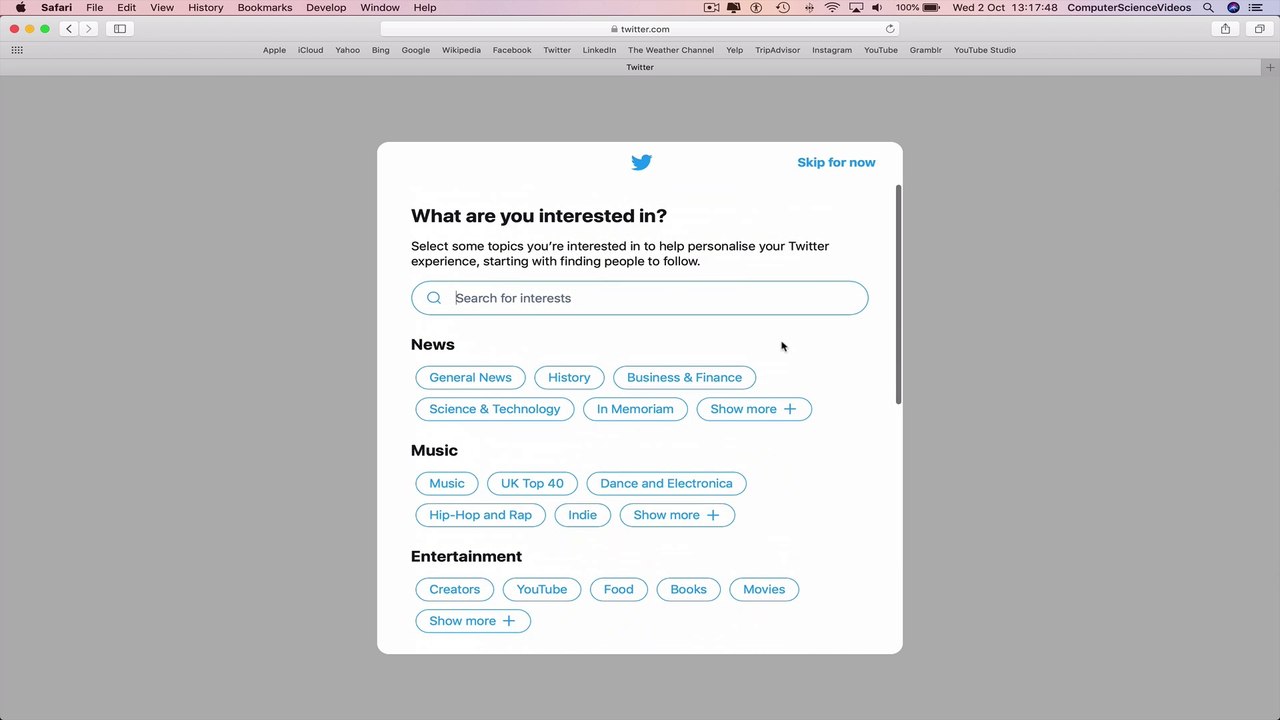Open Notification Centre list icon
The image size is (1280, 720).
coord(1256,8)
